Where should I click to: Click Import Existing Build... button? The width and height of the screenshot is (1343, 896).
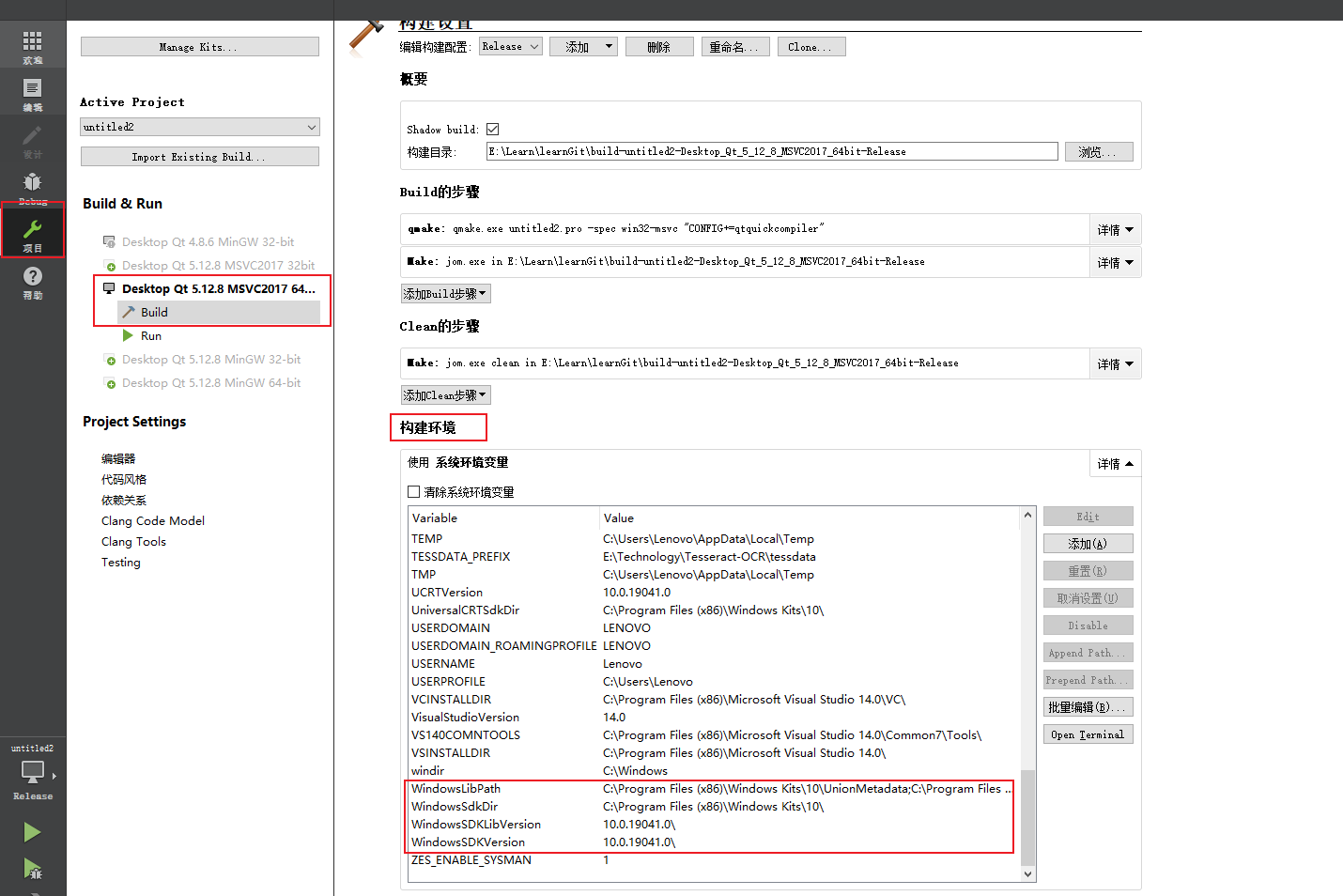(x=200, y=157)
